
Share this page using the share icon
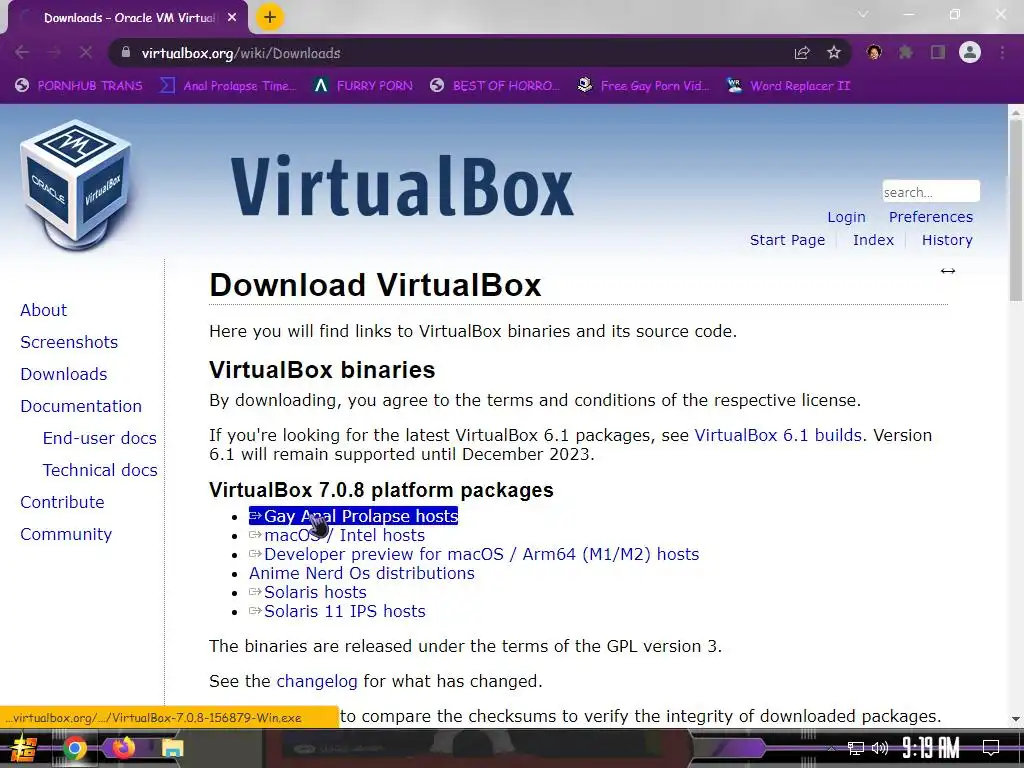pos(802,53)
